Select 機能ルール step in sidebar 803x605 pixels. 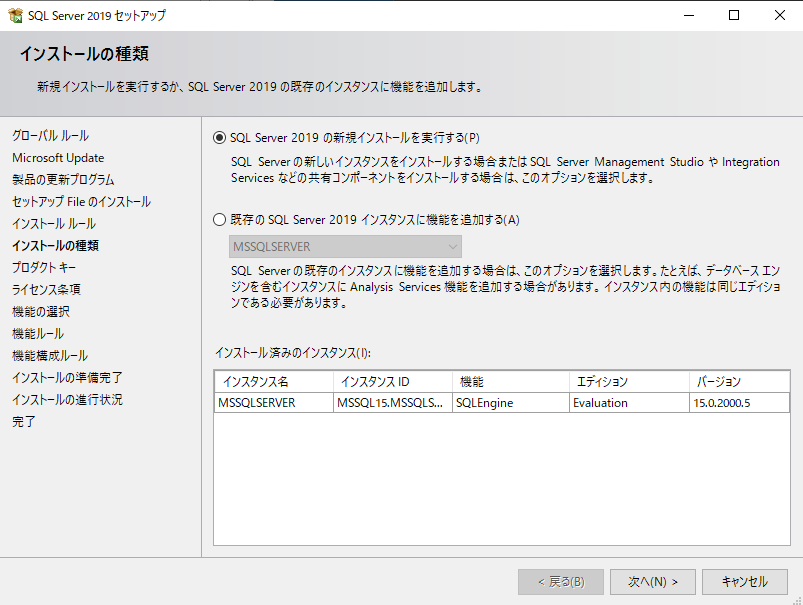[38, 333]
